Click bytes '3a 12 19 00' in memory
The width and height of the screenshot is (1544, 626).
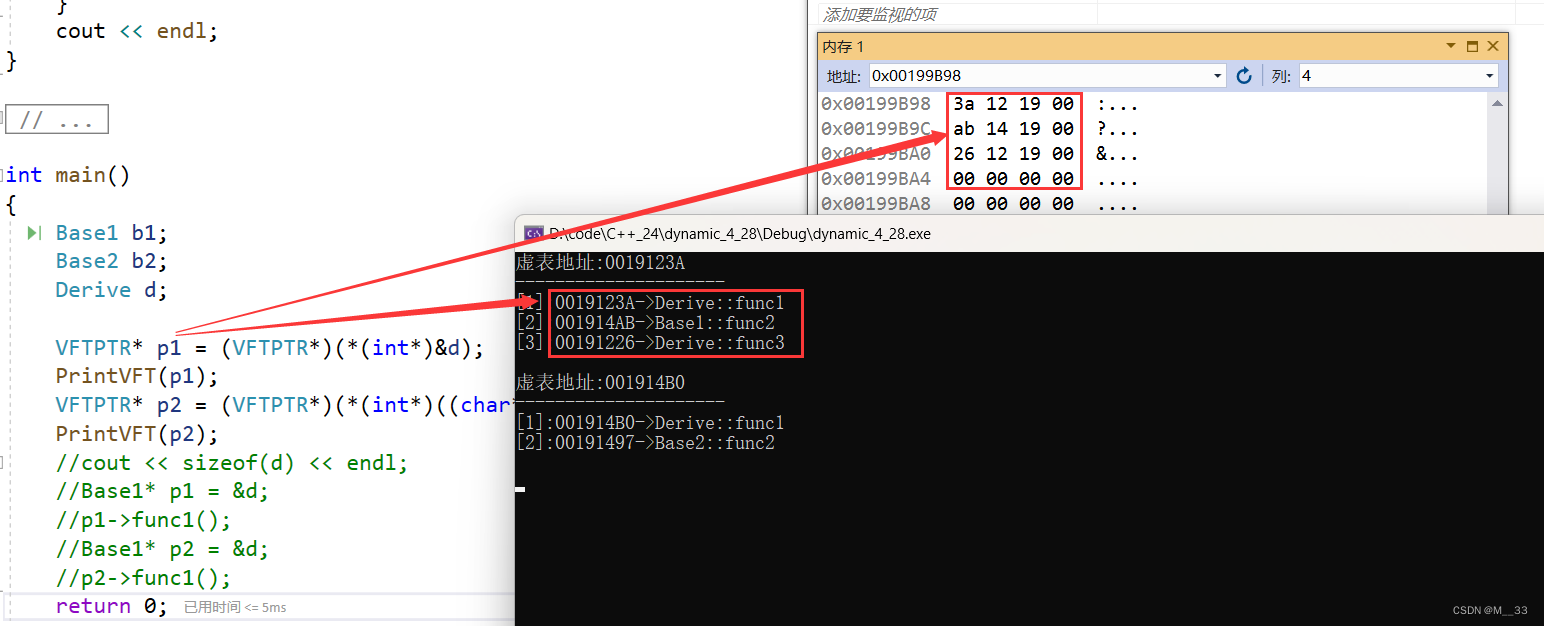[x=1013, y=104]
